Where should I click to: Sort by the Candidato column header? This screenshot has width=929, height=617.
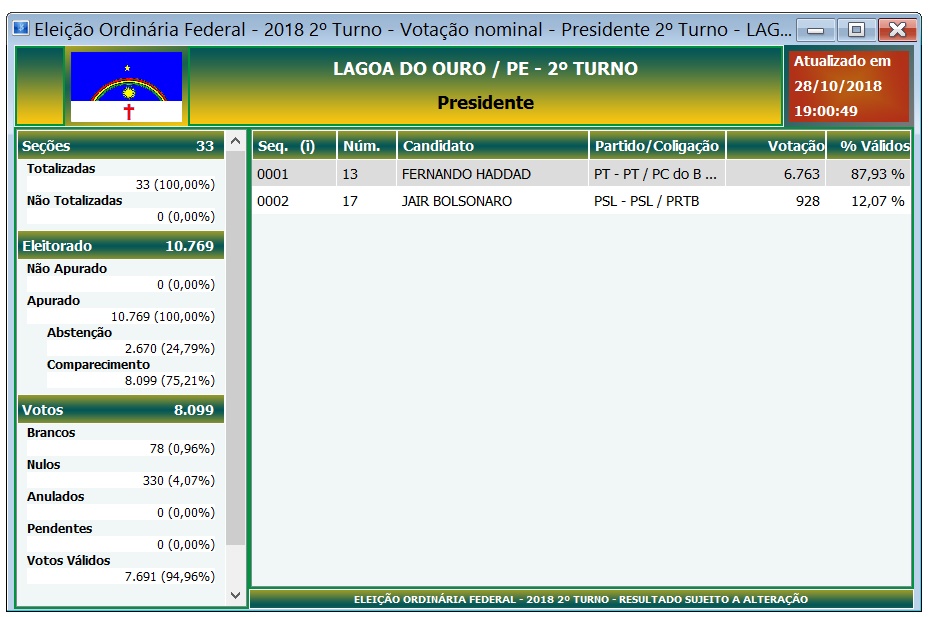(x=493, y=146)
